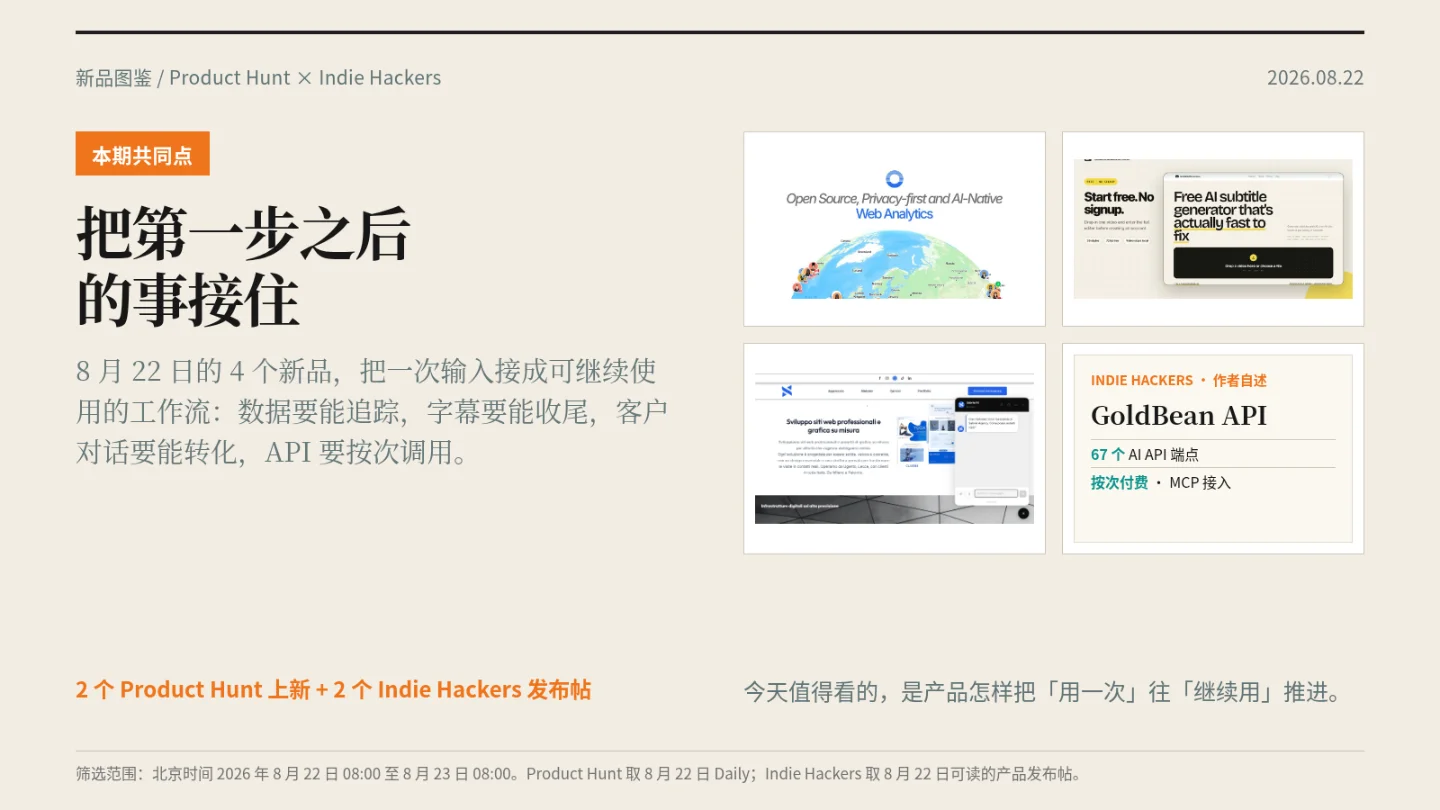
Task: Click the orange 2 个 Product Hunt 上新 summary line
Action: [333, 690]
